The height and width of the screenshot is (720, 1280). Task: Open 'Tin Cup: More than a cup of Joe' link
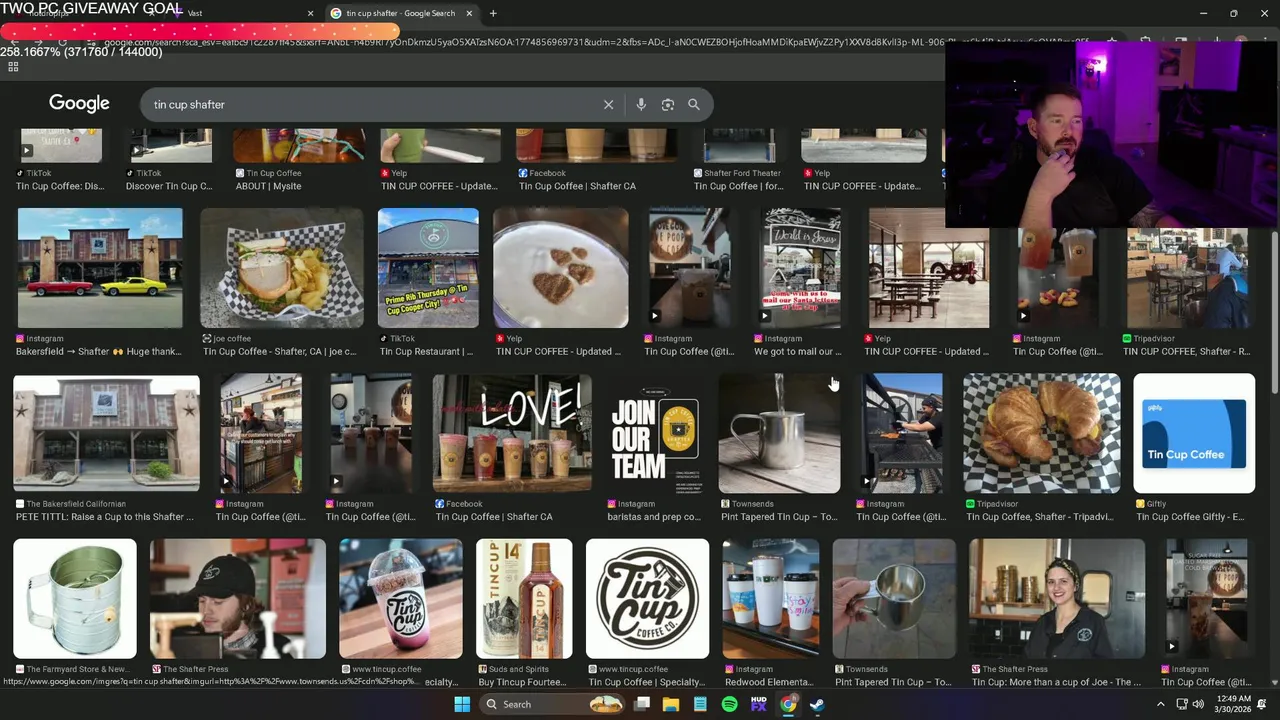(1056, 682)
